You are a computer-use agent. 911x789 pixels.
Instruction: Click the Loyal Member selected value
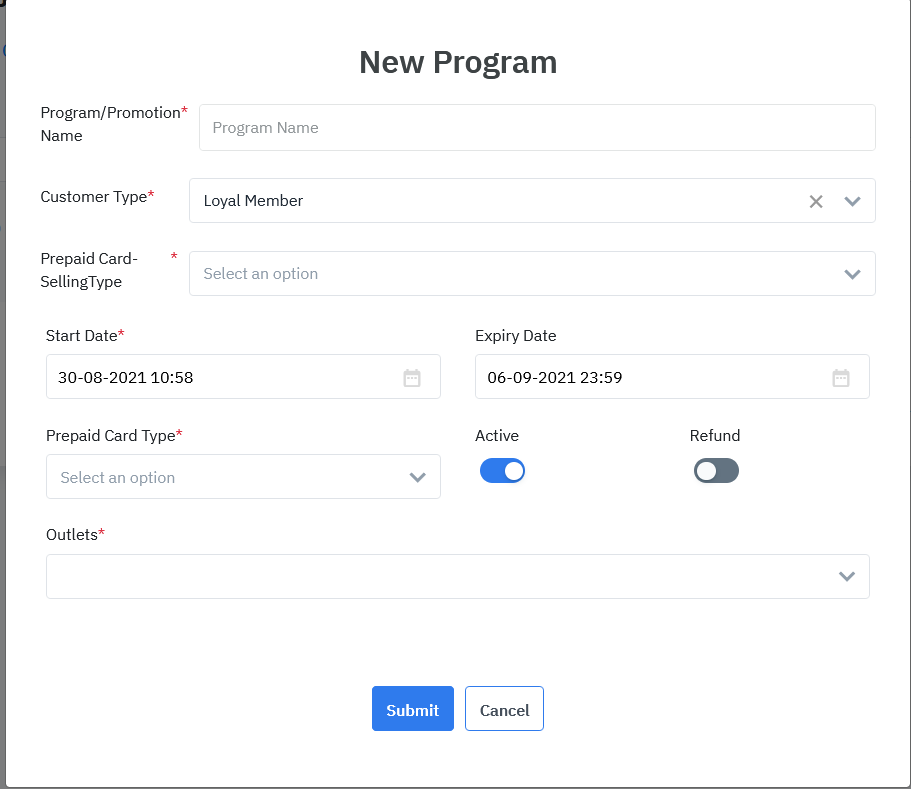point(253,201)
